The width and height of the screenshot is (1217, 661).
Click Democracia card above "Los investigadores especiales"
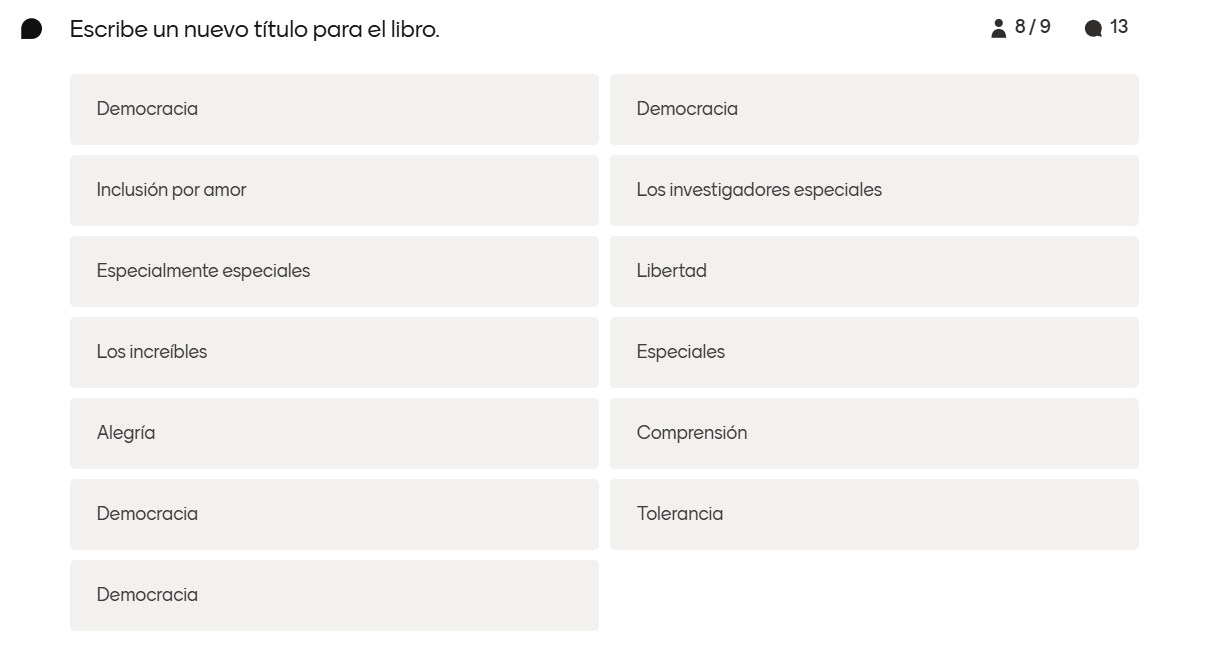pyautogui.click(x=874, y=109)
